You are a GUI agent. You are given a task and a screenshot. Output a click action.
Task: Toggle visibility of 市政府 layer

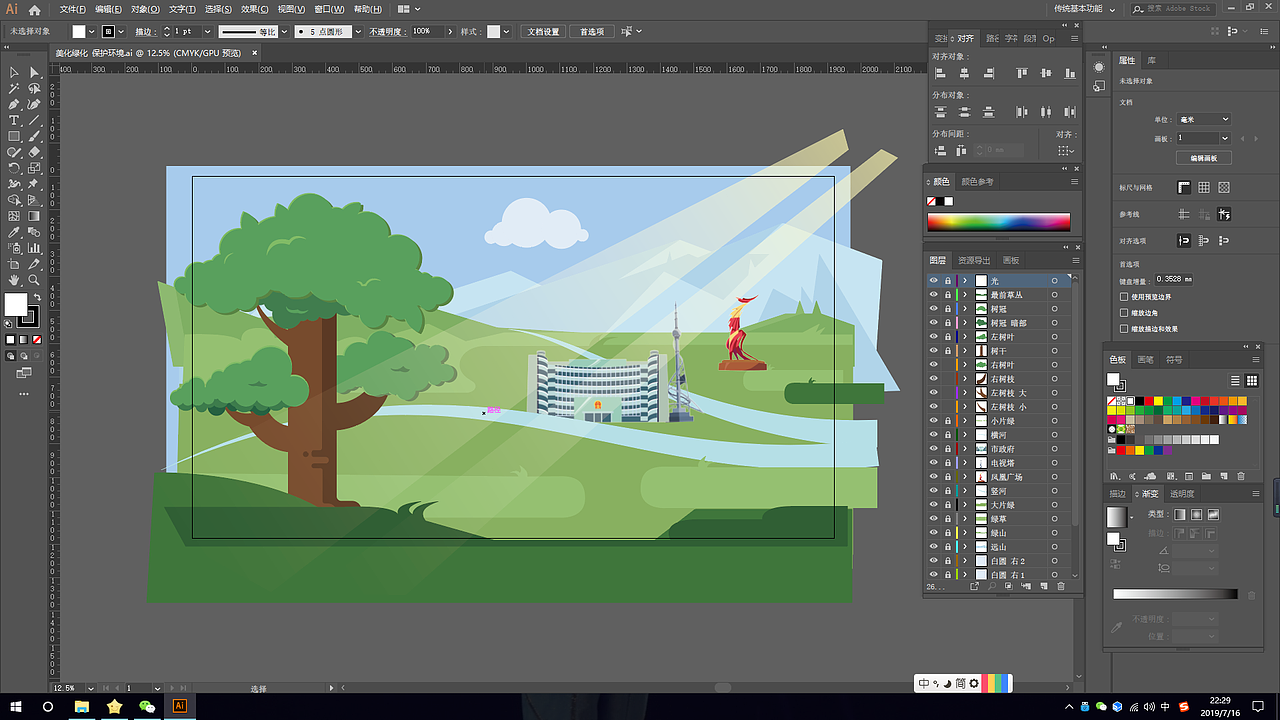click(x=933, y=449)
